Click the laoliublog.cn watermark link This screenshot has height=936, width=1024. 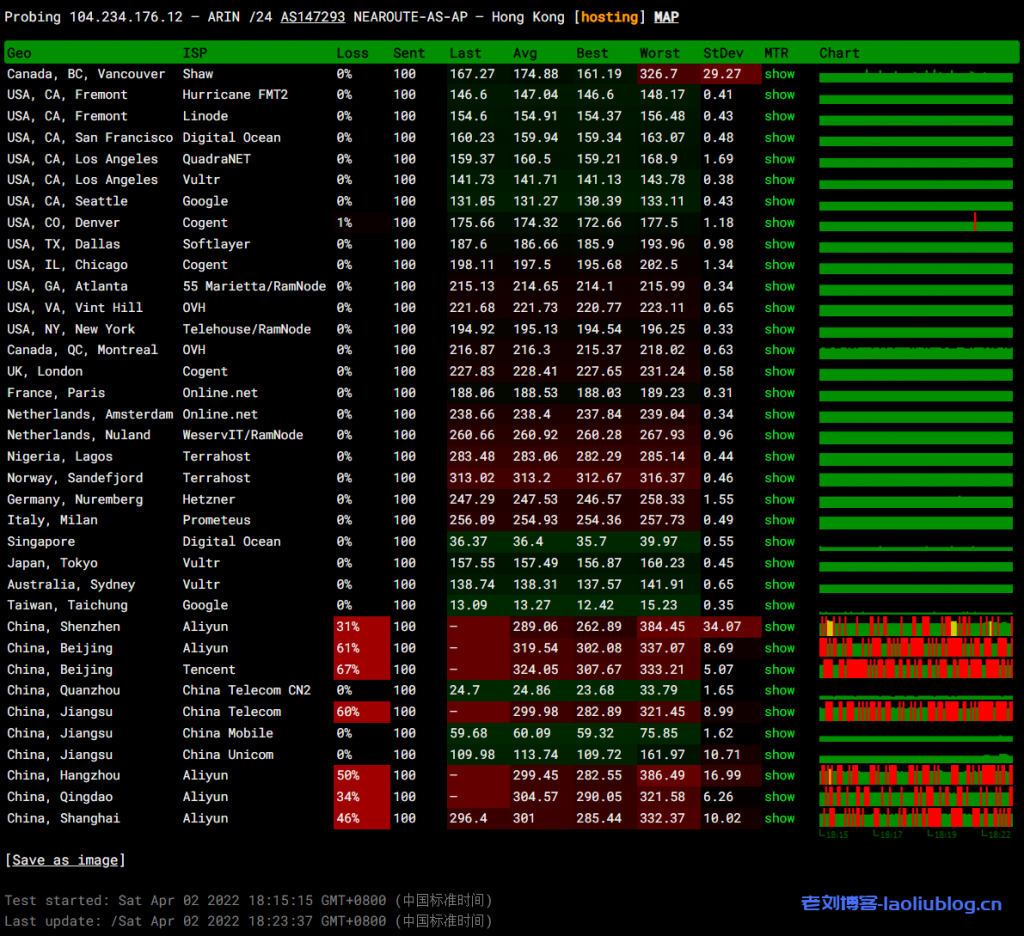click(x=901, y=904)
